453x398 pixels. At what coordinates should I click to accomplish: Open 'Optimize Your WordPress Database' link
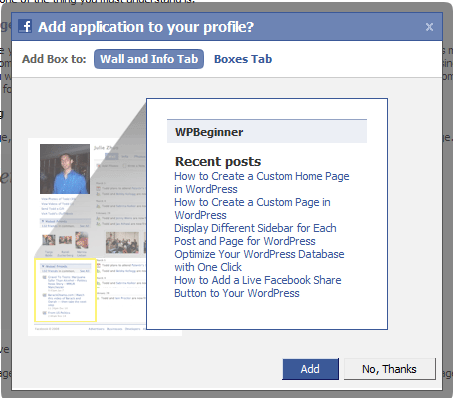259,260
